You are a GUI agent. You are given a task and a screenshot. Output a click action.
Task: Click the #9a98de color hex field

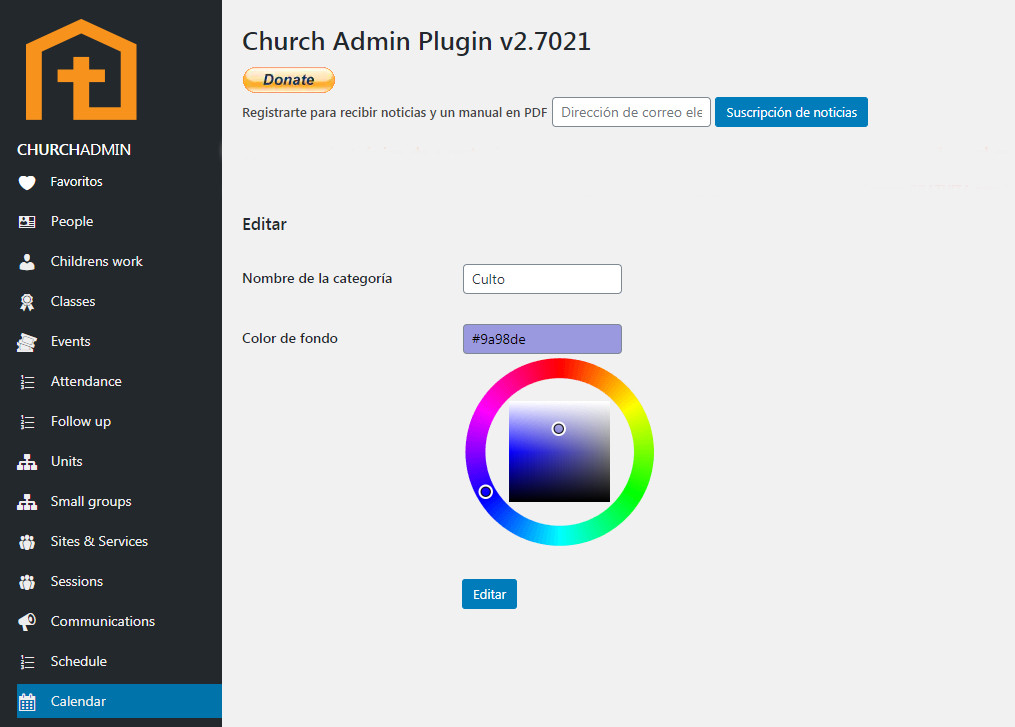[x=542, y=339]
